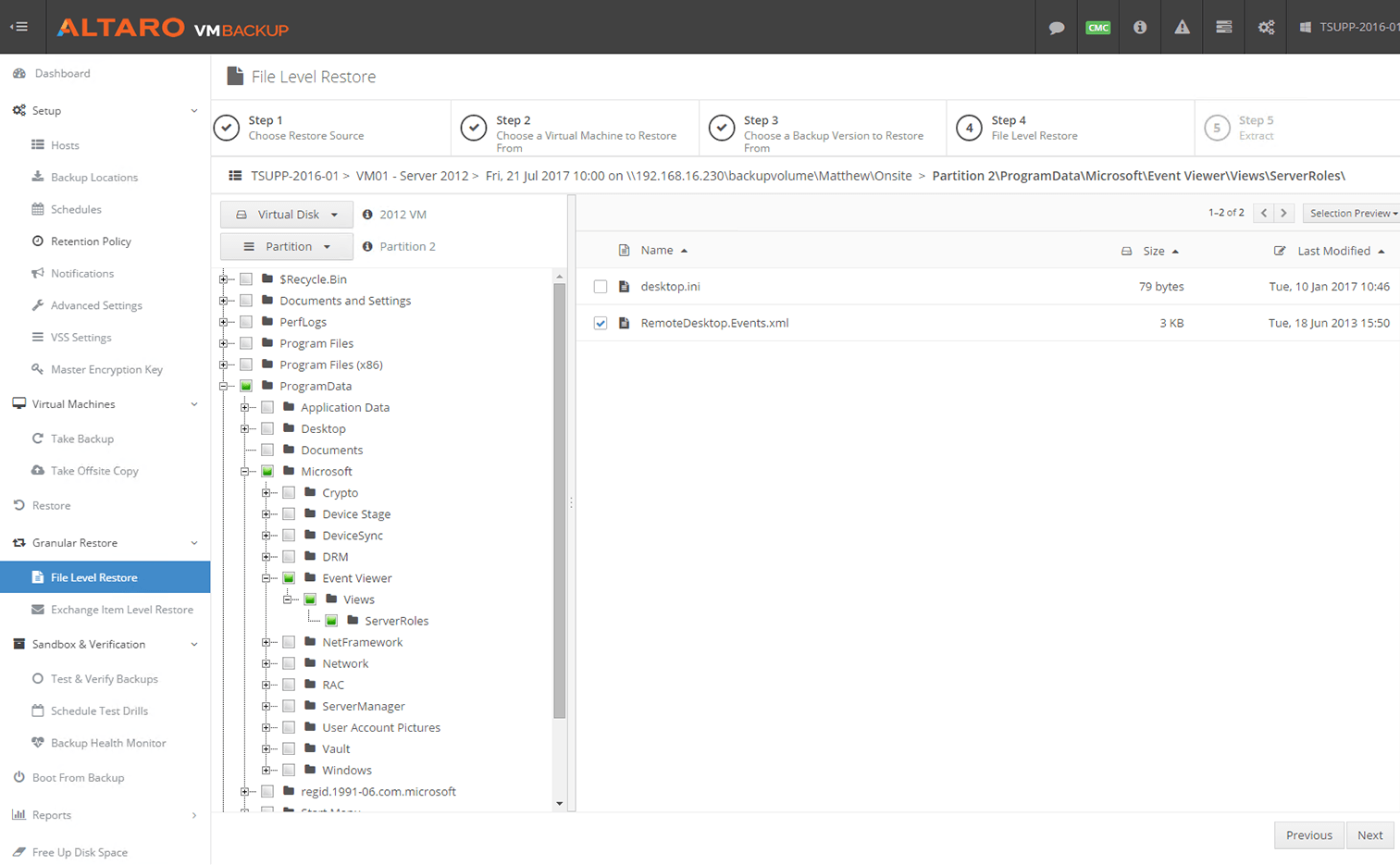Click the Free Up Disk Space eraser icon
The height and width of the screenshot is (865, 1400).
pyautogui.click(x=19, y=852)
